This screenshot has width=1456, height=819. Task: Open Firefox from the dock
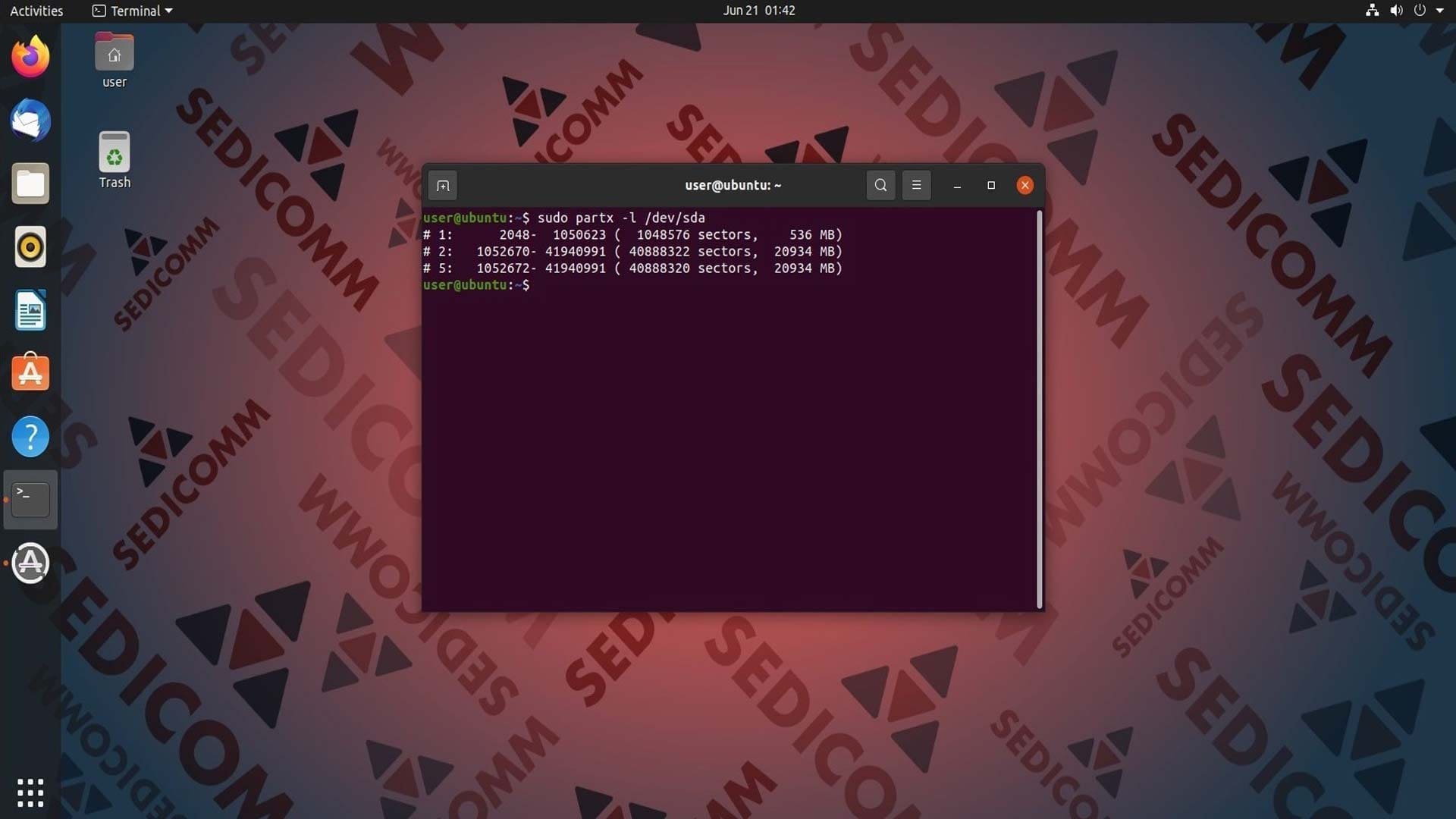pos(30,57)
